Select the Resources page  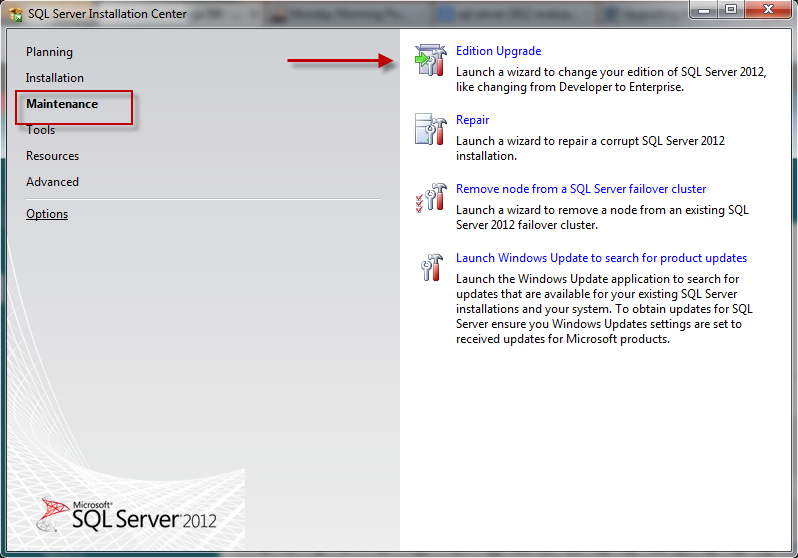click(52, 156)
